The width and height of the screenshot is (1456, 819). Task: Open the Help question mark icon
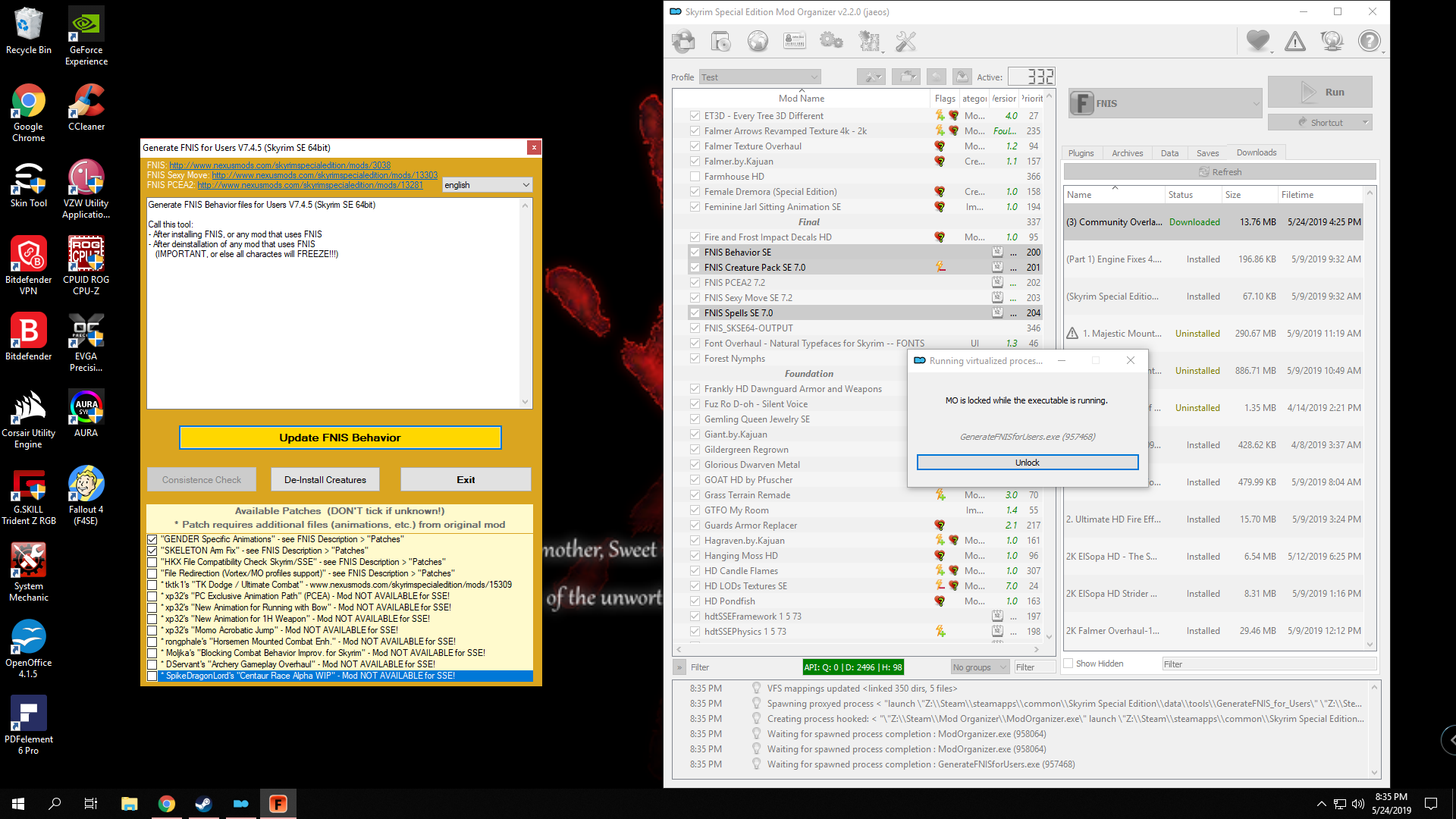[1370, 41]
